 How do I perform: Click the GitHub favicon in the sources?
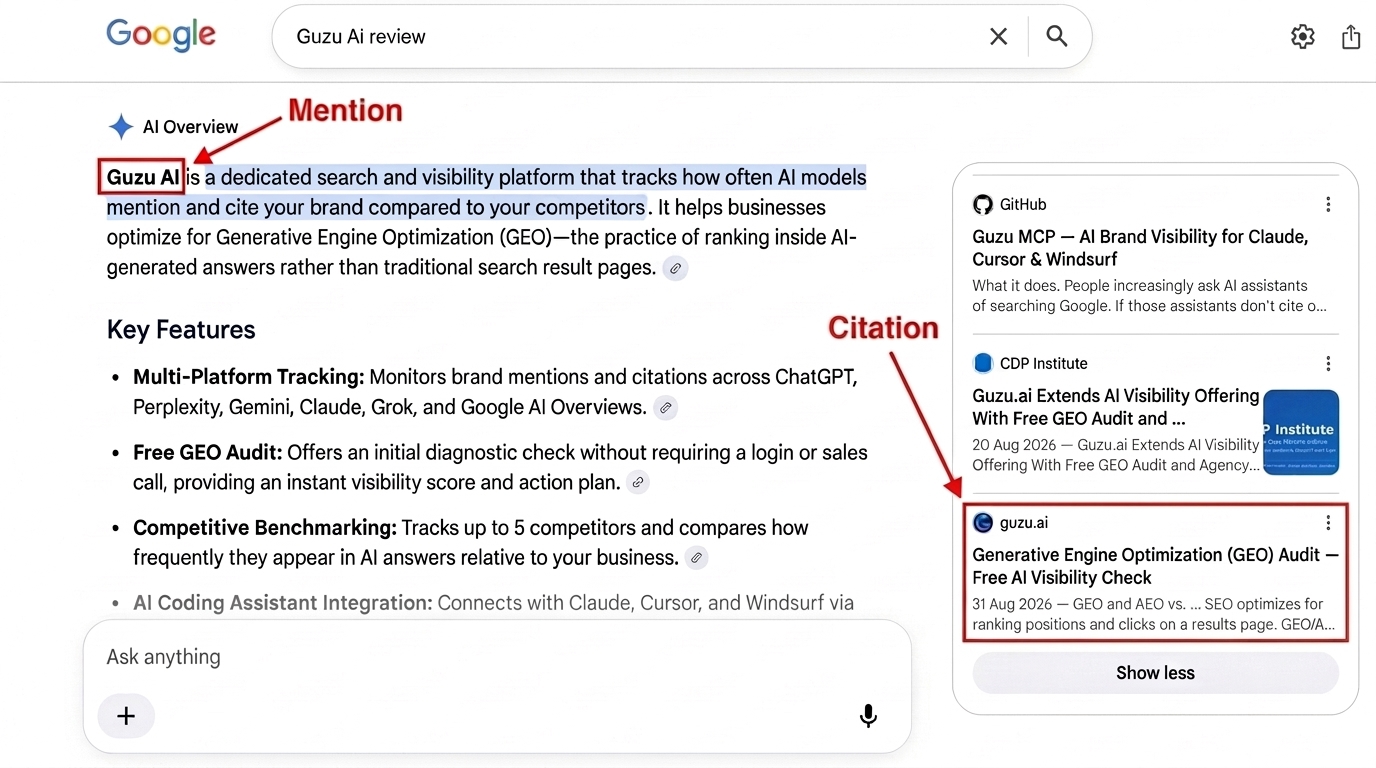click(x=983, y=204)
